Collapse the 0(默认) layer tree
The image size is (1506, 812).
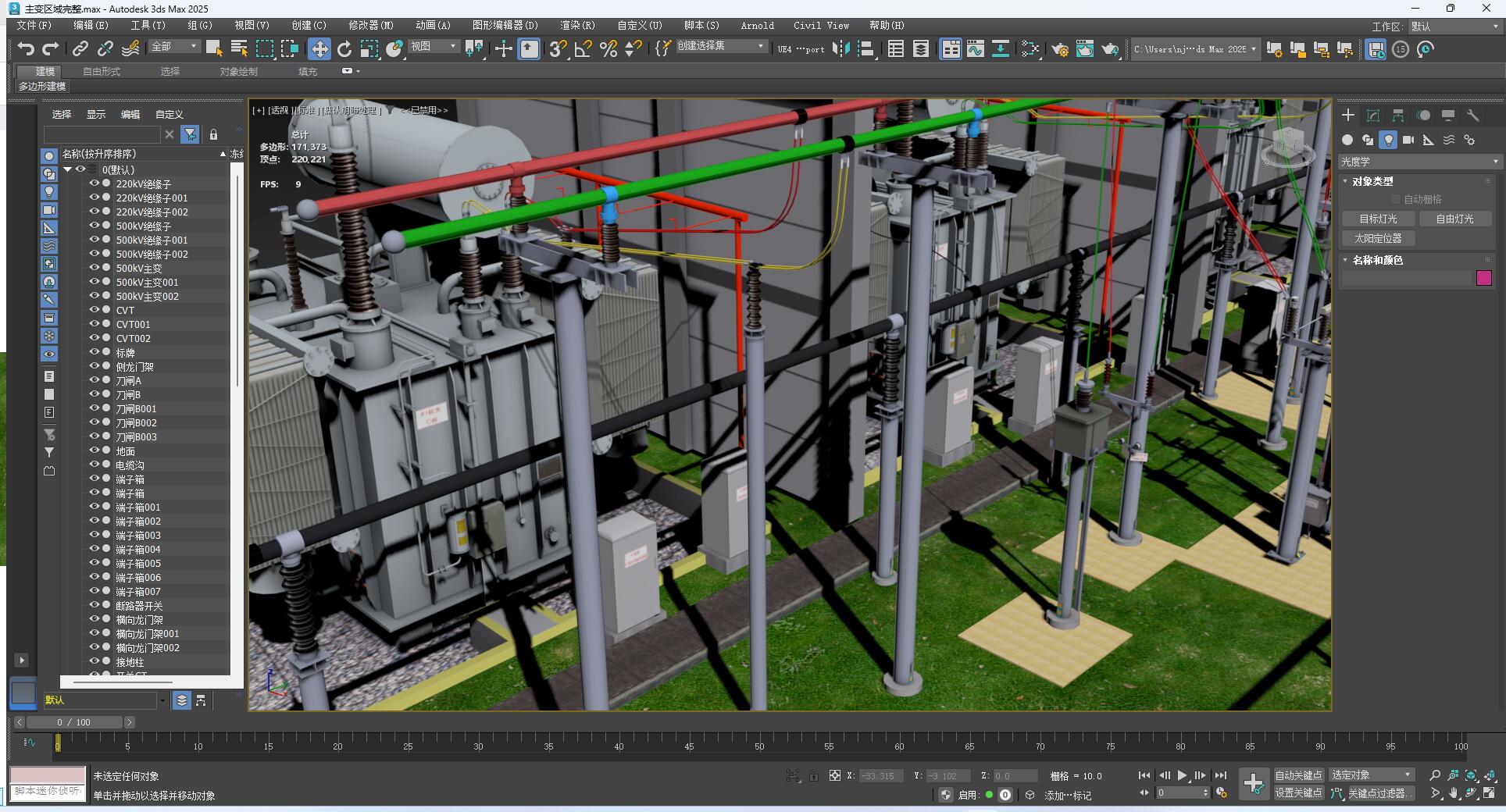(x=68, y=169)
